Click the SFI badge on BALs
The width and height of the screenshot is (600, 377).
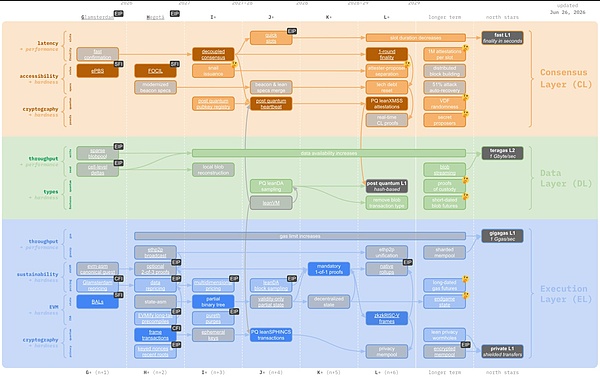119,295
